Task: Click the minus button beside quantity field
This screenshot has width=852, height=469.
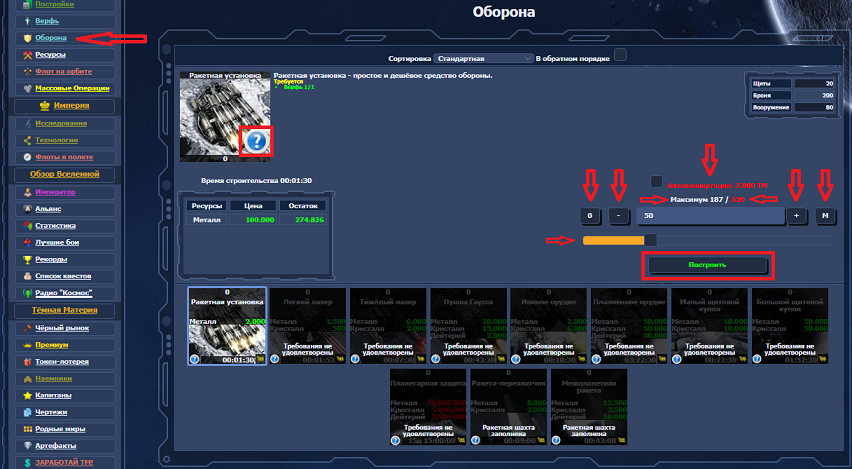Action: point(621,216)
